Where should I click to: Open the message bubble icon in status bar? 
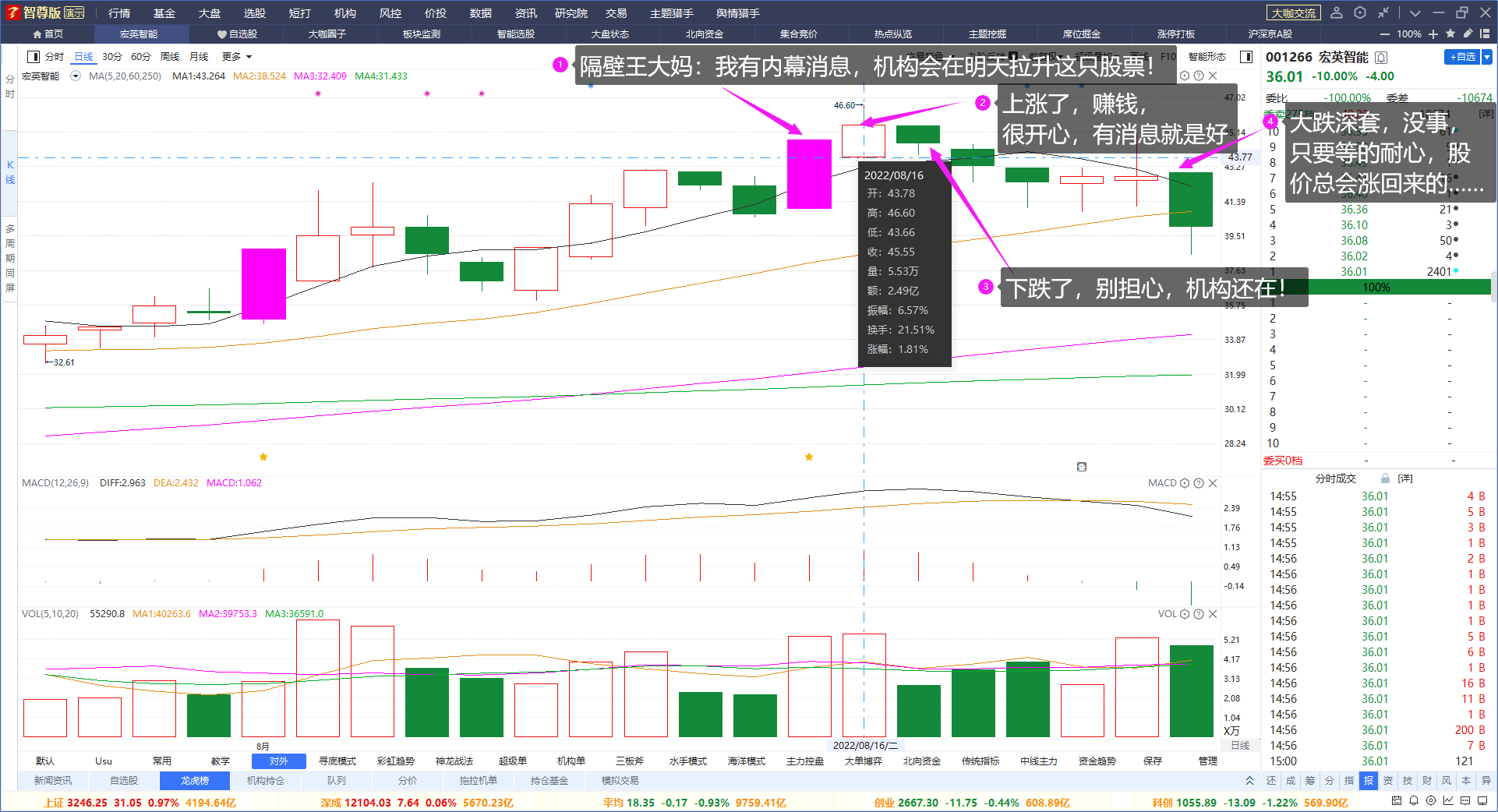click(x=1465, y=801)
